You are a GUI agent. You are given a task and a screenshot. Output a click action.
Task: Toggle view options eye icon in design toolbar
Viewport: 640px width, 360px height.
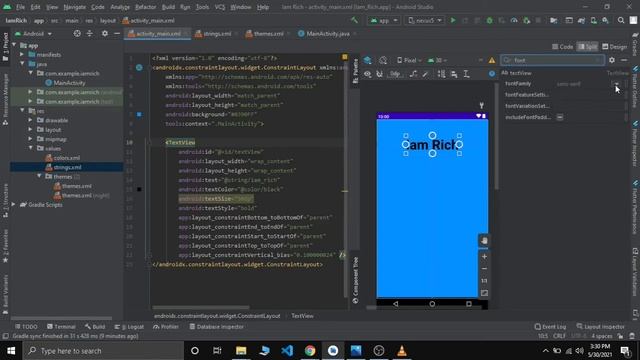[368, 74]
